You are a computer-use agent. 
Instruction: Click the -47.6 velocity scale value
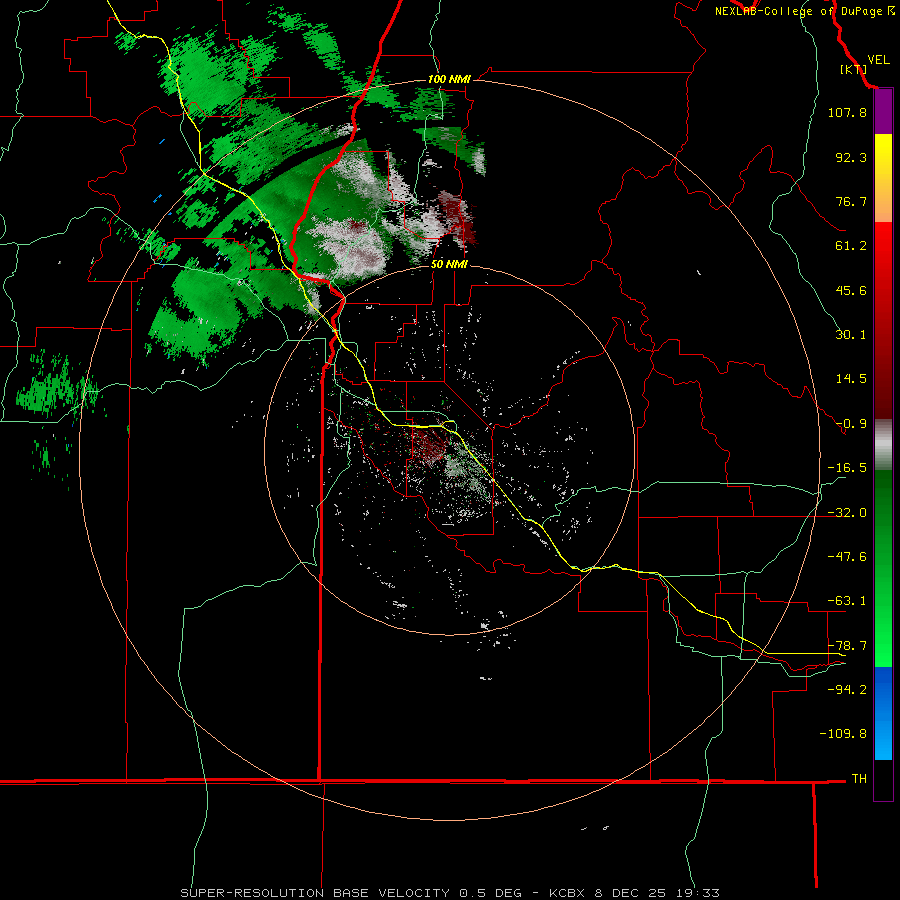pos(847,557)
